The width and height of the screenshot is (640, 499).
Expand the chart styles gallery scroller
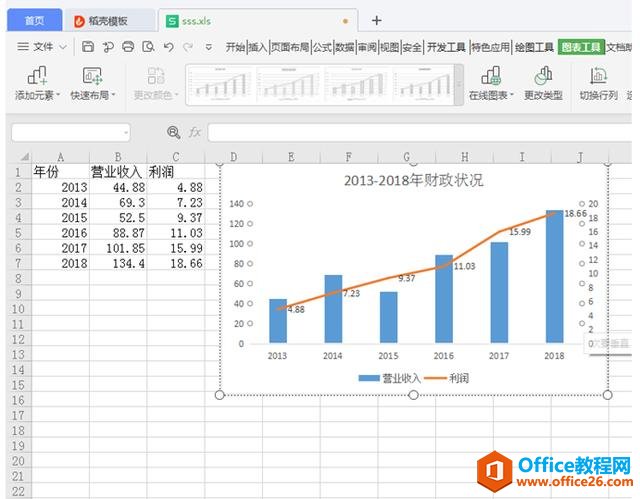(459, 84)
